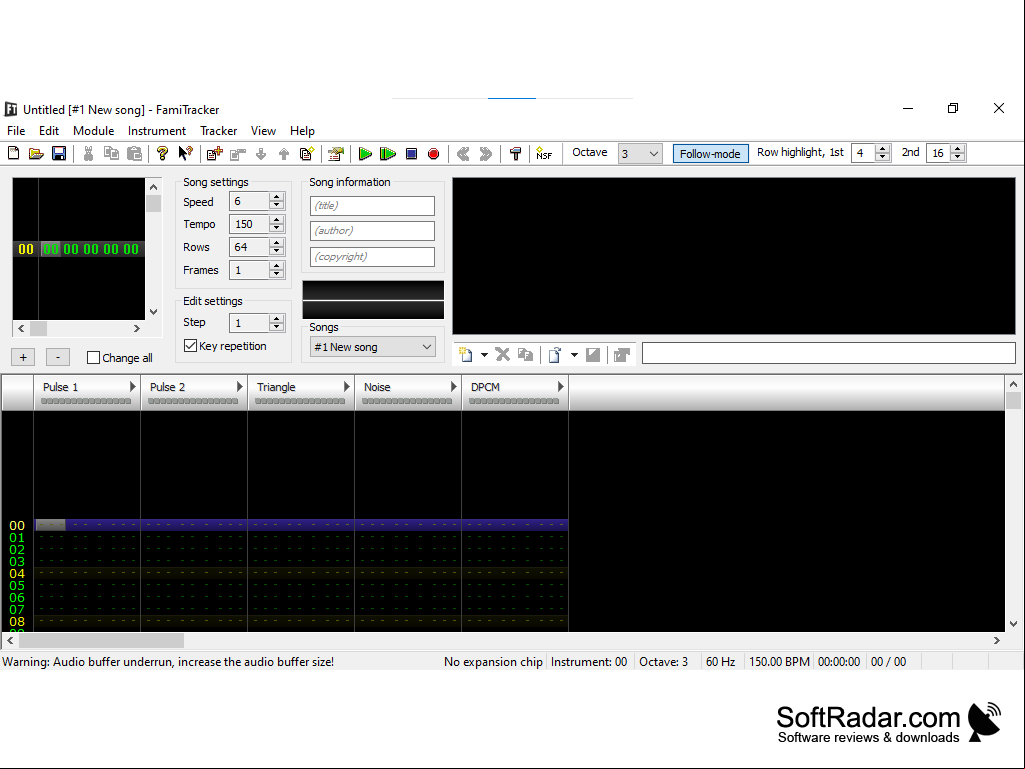
Task: Open load instrument dropdown arrow
Action: tap(574, 354)
